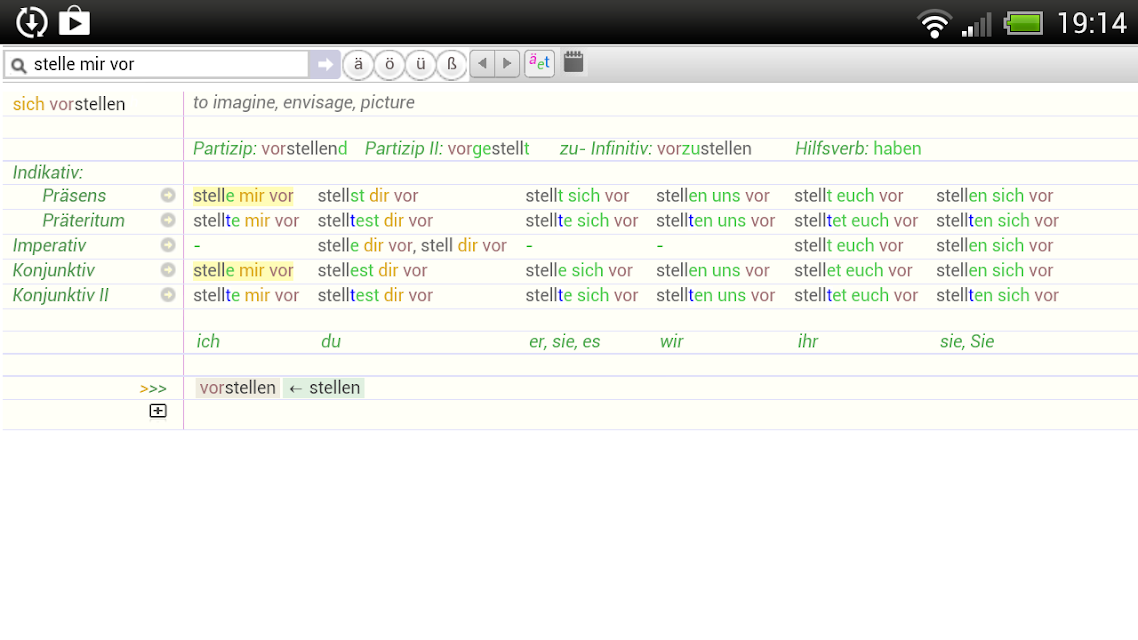
Task: Select Präteritum form 'stelltet euch vor'
Action: click(x=856, y=220)
